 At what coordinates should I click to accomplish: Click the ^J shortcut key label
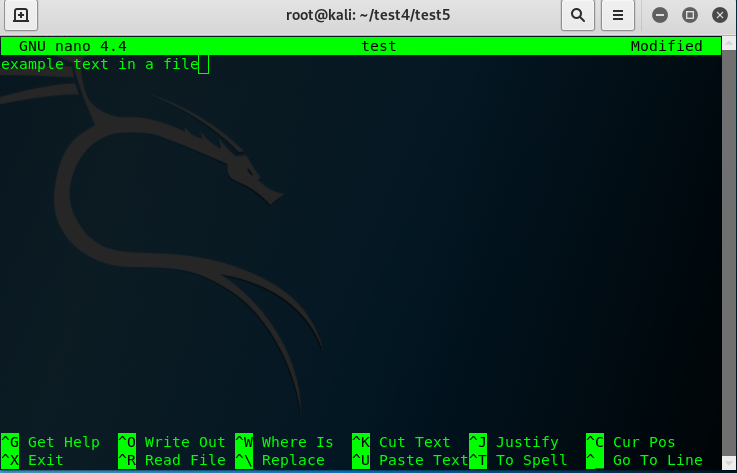pyautogui.click(x=478, y=442)
